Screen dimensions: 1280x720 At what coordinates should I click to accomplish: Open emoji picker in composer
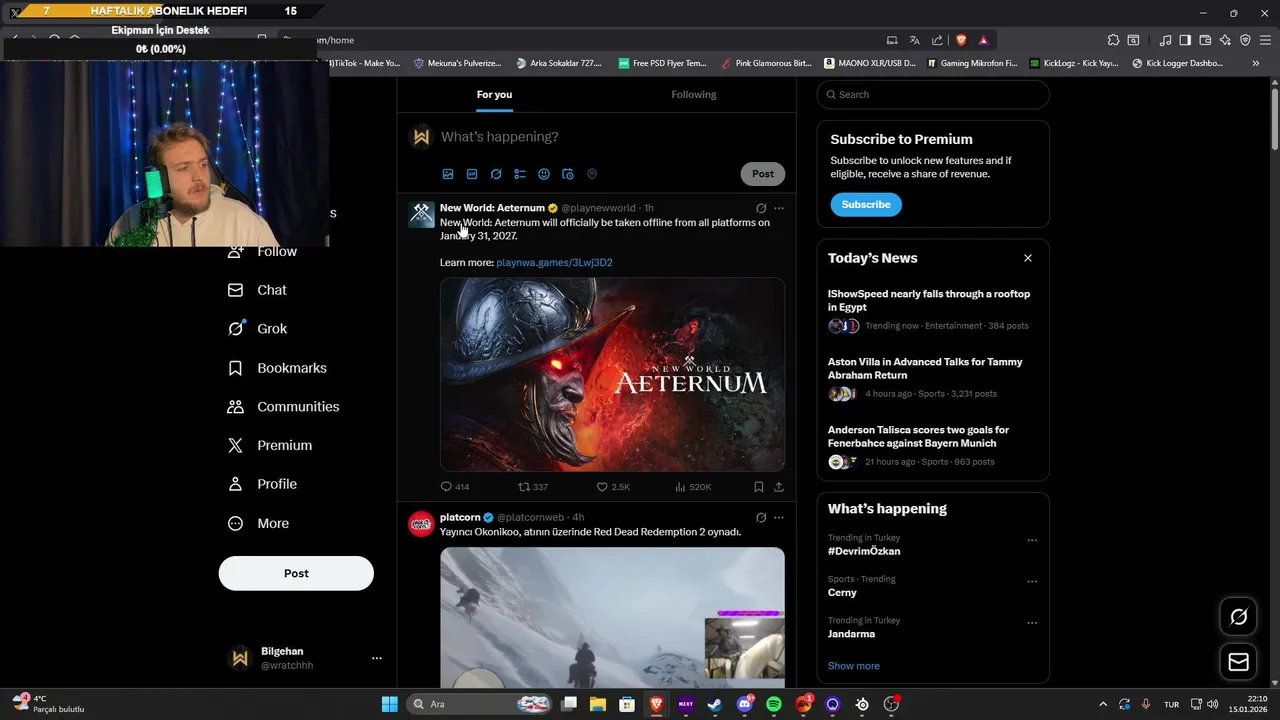[544, 174]
